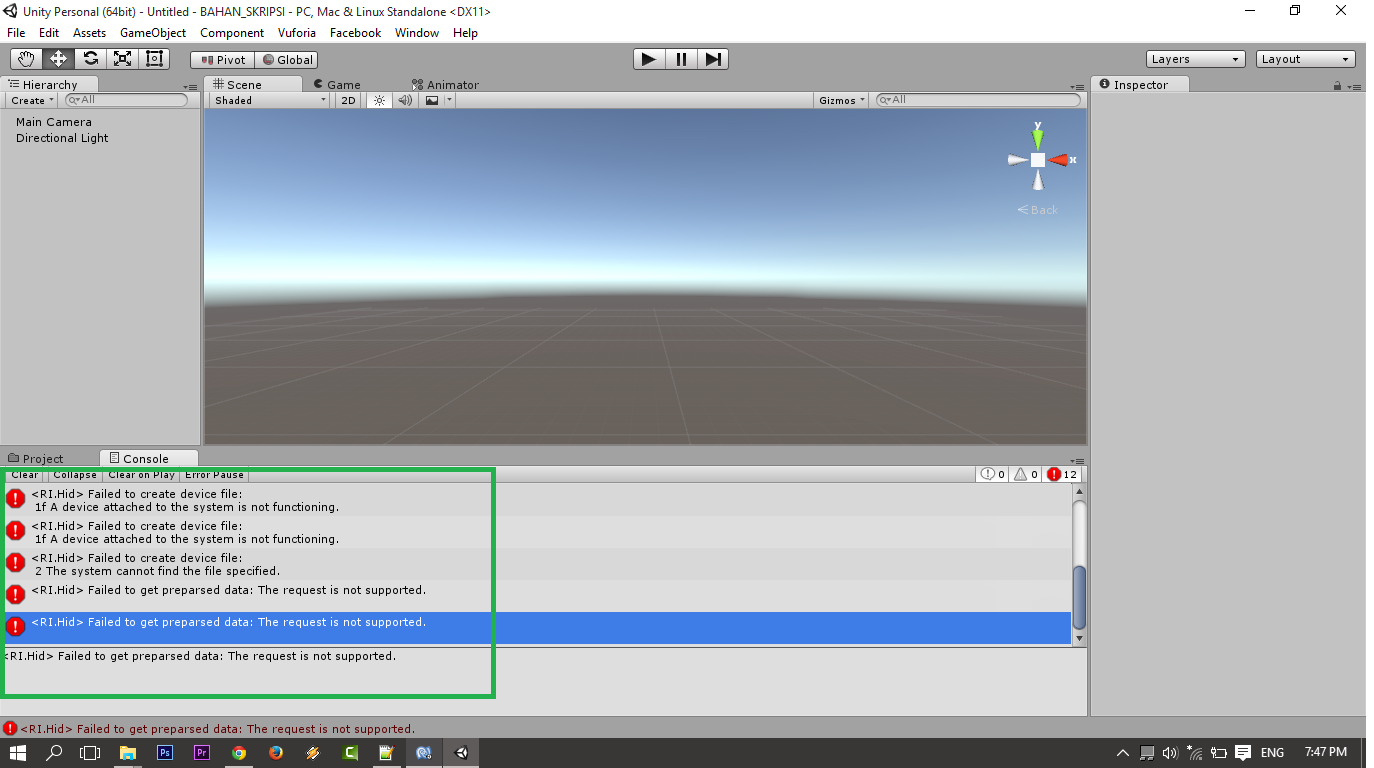
Task: Click the Console vertical scrollbar thumb
Action: (1079, 597)
